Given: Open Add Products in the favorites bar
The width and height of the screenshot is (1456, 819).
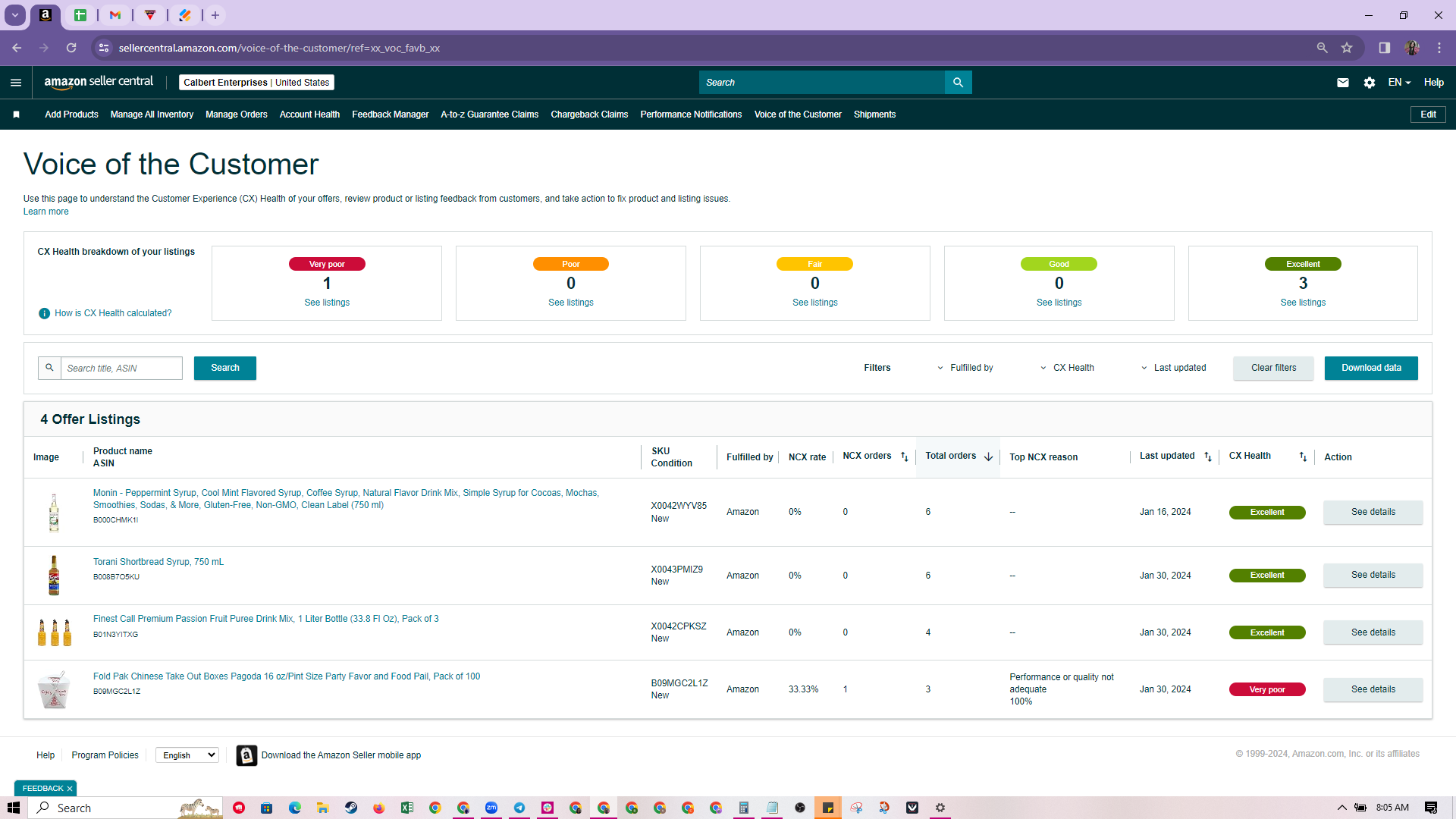Looking at the screenshot, I should [x=71, y=115].
